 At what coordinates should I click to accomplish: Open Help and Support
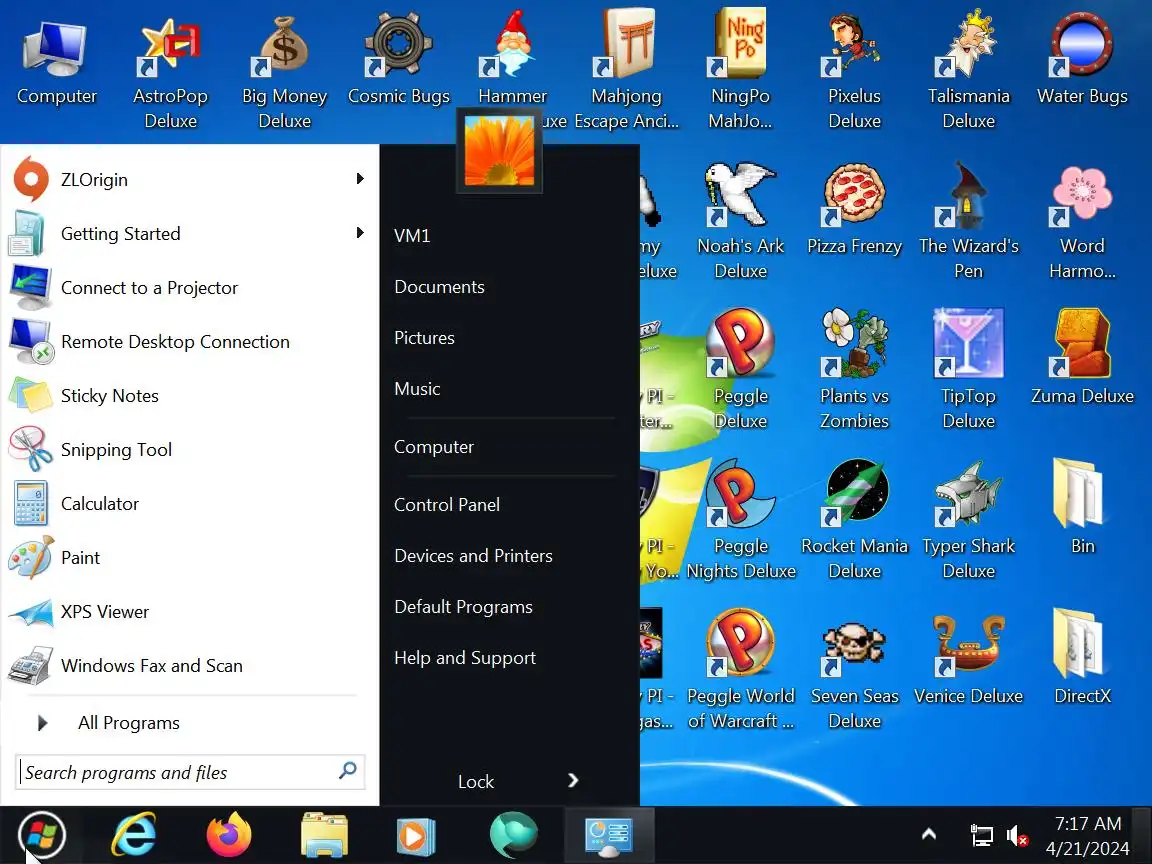(x=465, y=658)
